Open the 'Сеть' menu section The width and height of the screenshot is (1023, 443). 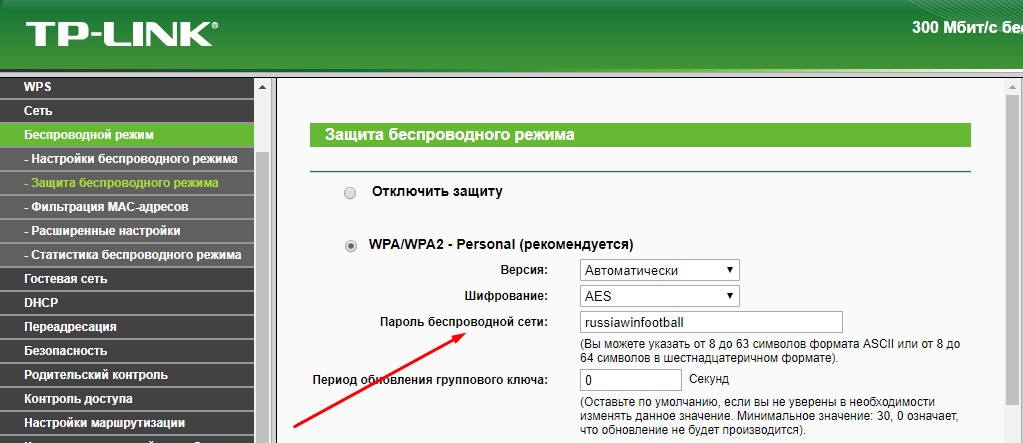pyautogui.click(x=38, y=110)
